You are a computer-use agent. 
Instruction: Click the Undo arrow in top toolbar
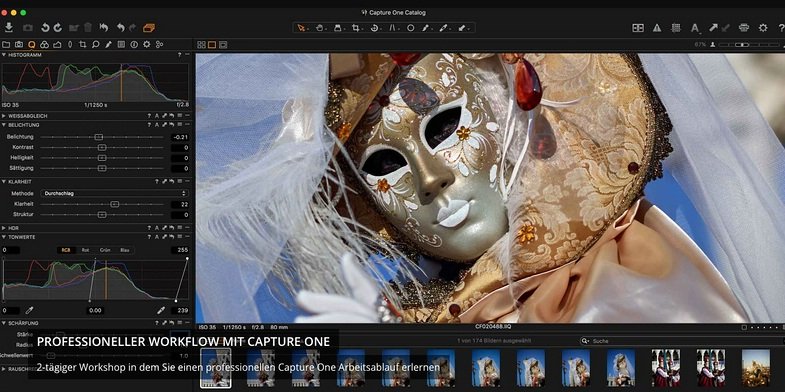click(121, 28)
